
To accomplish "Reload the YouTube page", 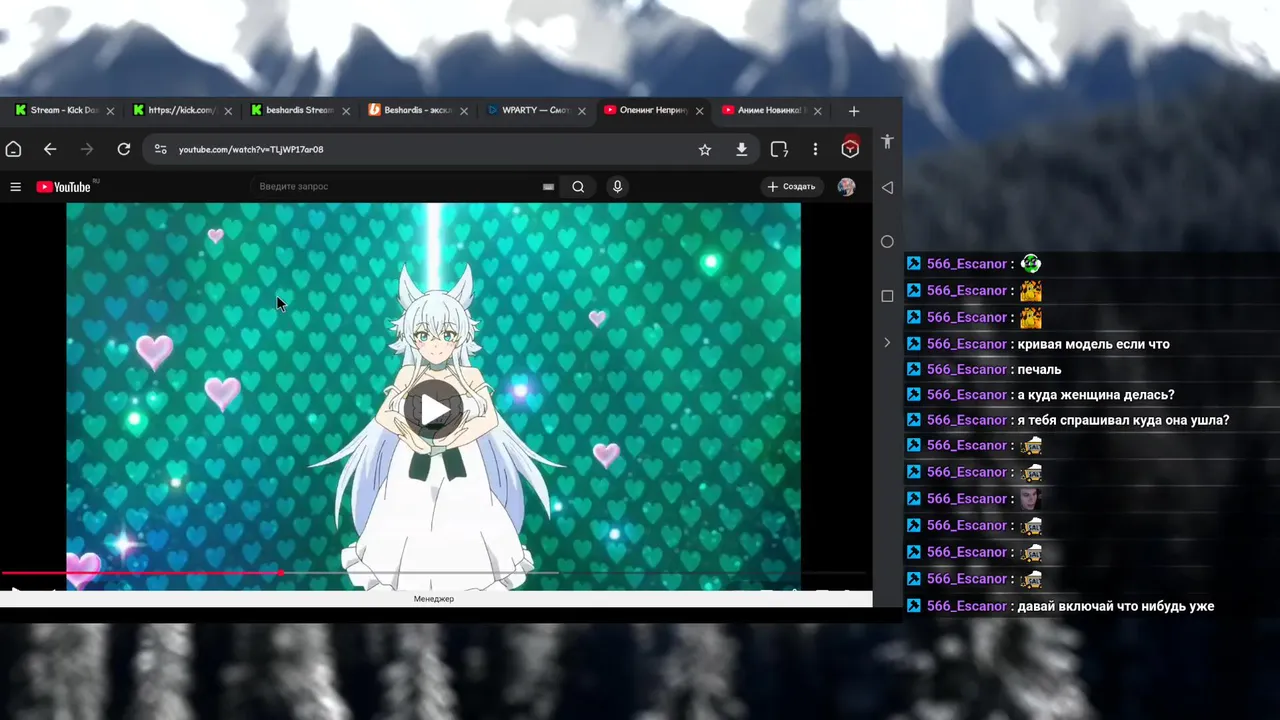I will [x=124, y=149].
